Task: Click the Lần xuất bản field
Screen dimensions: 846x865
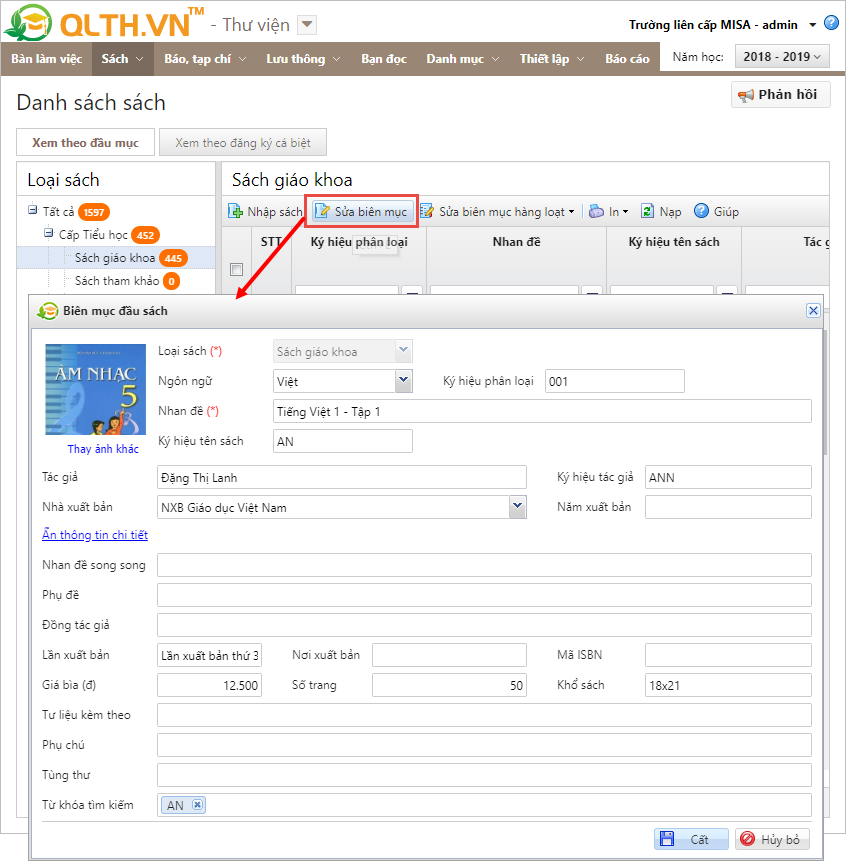Action: point(210,655)
